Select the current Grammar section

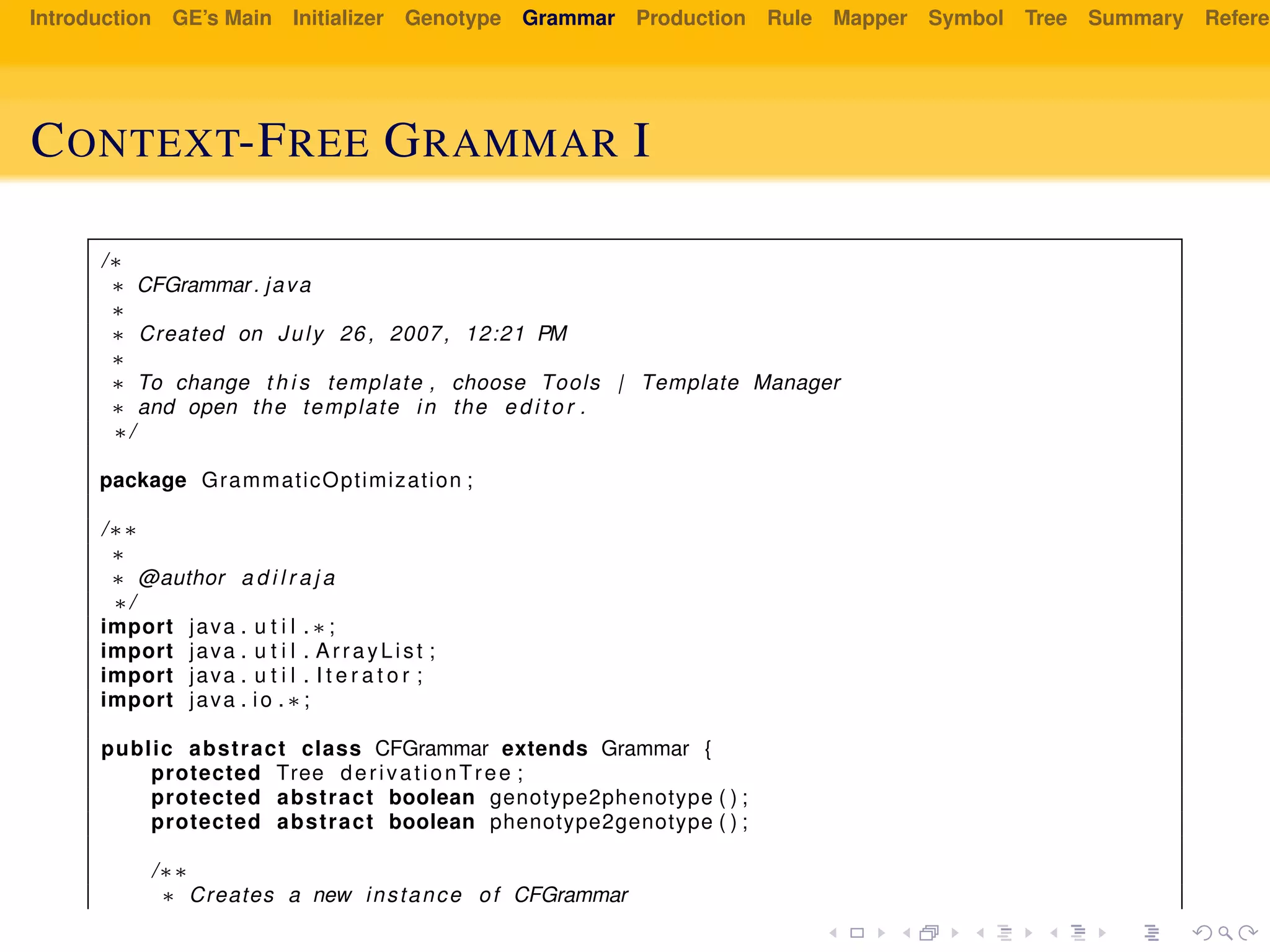coord(569,18)
